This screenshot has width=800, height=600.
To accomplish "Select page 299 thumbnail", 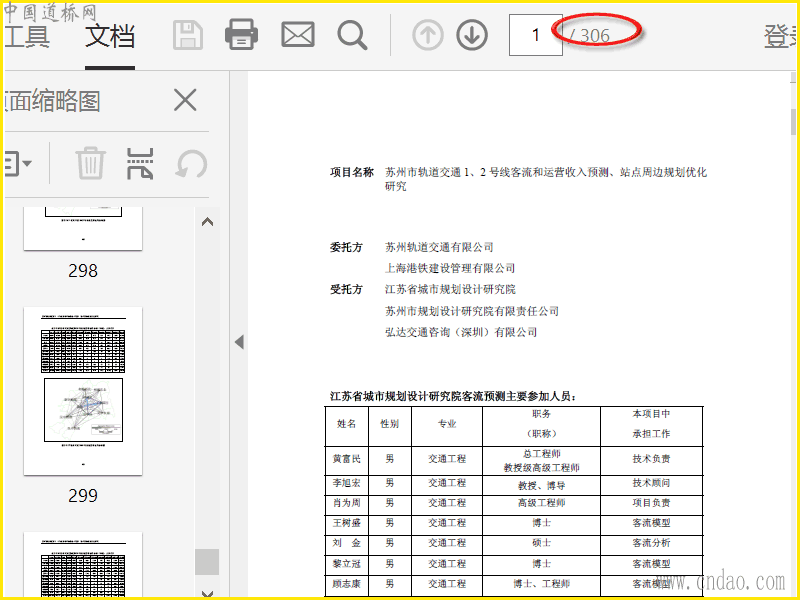I will coord(83,391).
